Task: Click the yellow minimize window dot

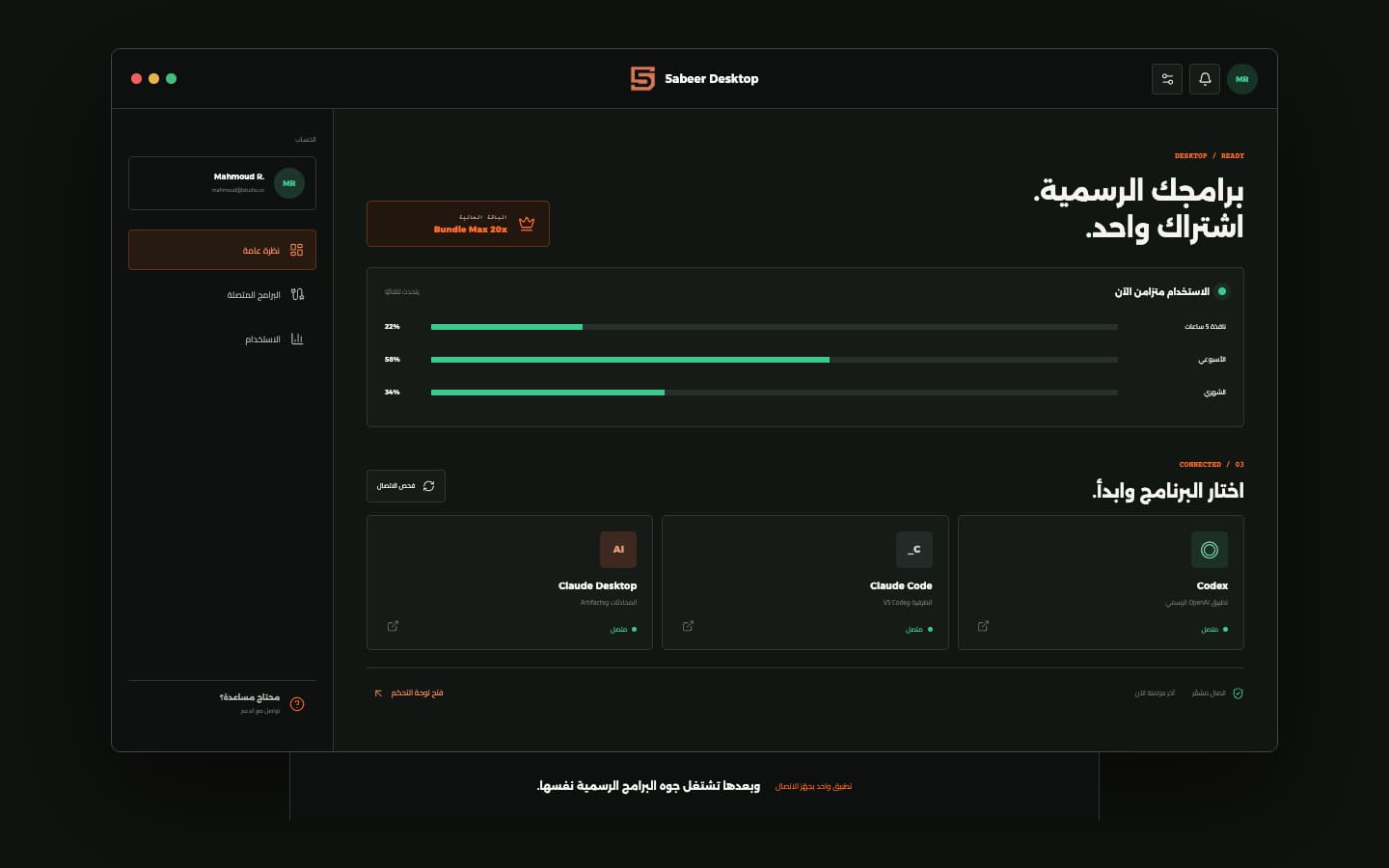Action: point(153,79)
